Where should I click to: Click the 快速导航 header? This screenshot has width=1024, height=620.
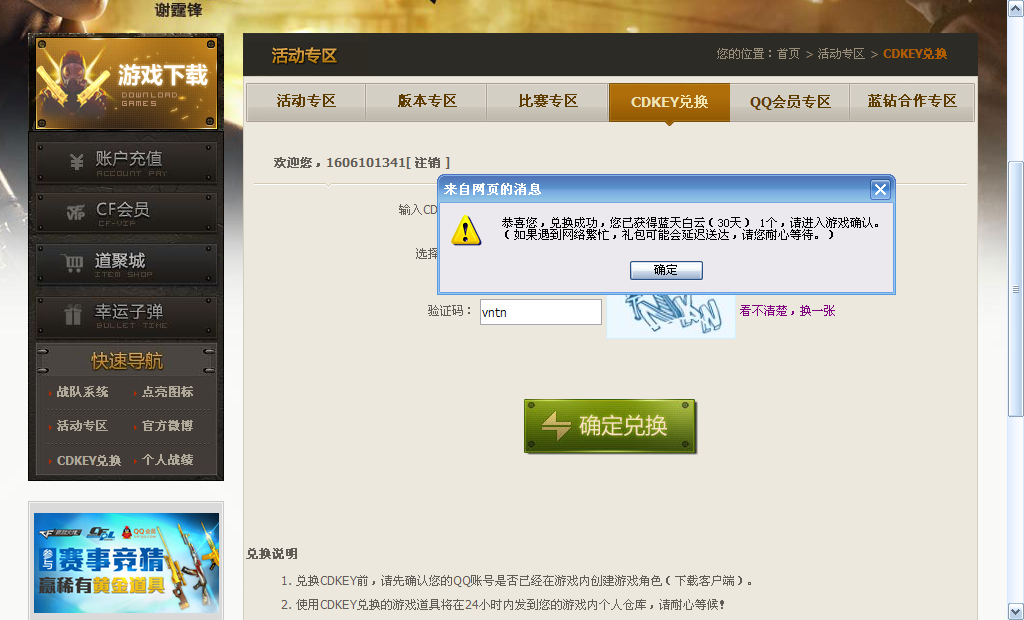[x=126, y=360]
